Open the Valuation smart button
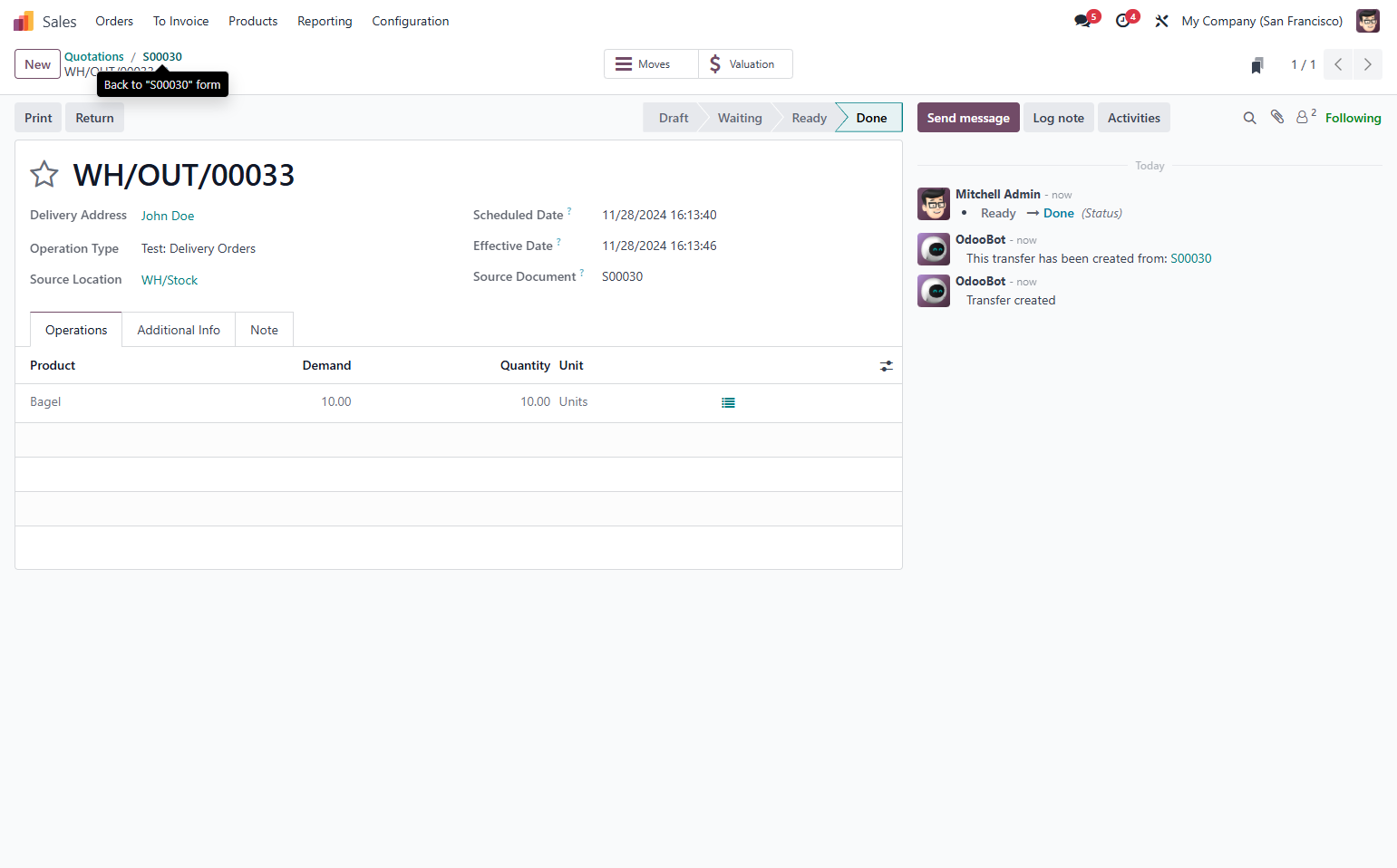The width and height of the screenshot is (1397, 868). click(x=746, y=64)
